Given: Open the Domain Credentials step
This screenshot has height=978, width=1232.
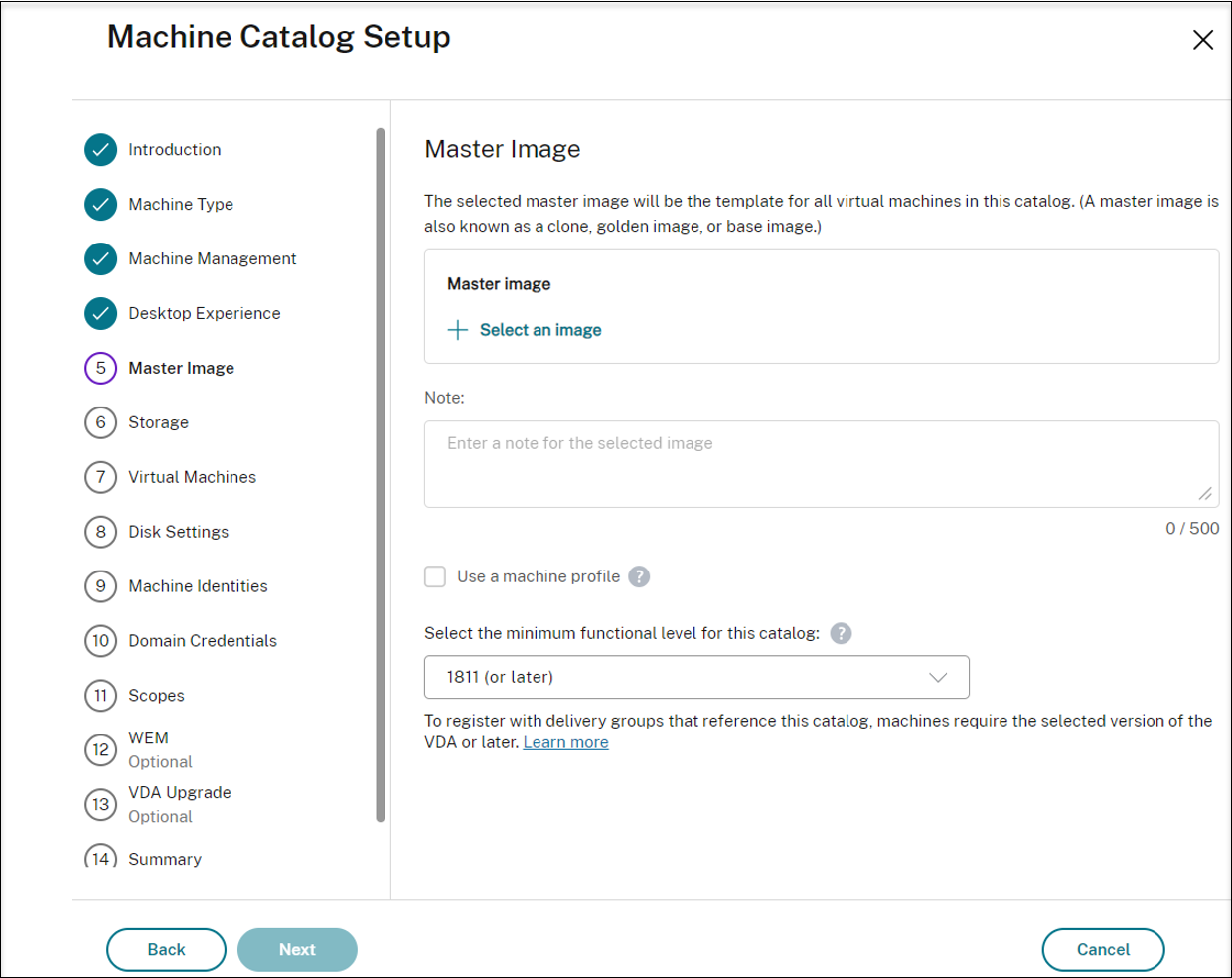Looking at the screenshot, I should coord(202,641).
